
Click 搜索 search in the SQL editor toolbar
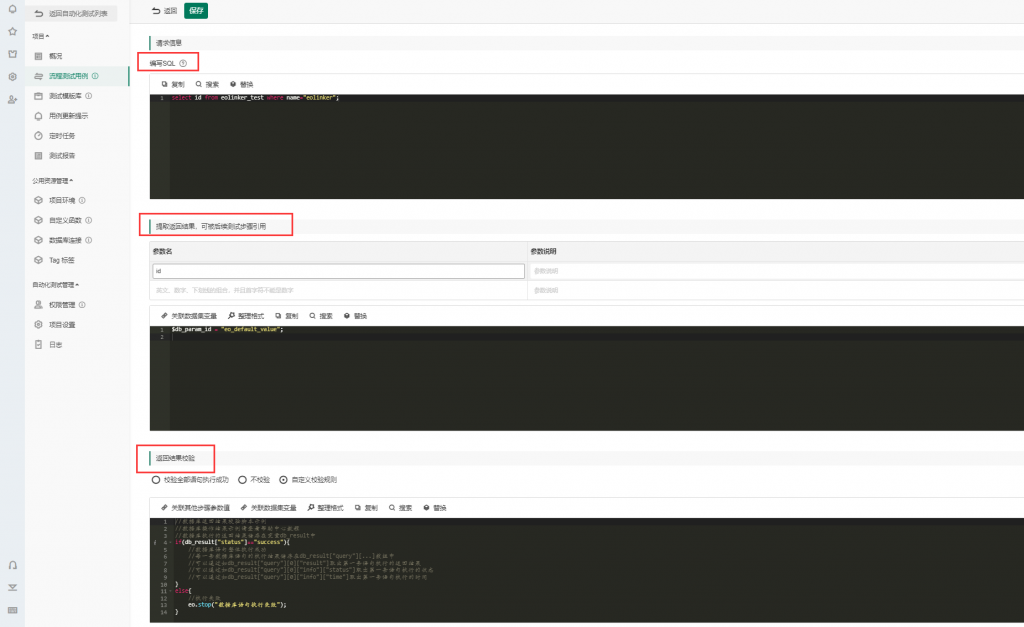pos(207,84)
